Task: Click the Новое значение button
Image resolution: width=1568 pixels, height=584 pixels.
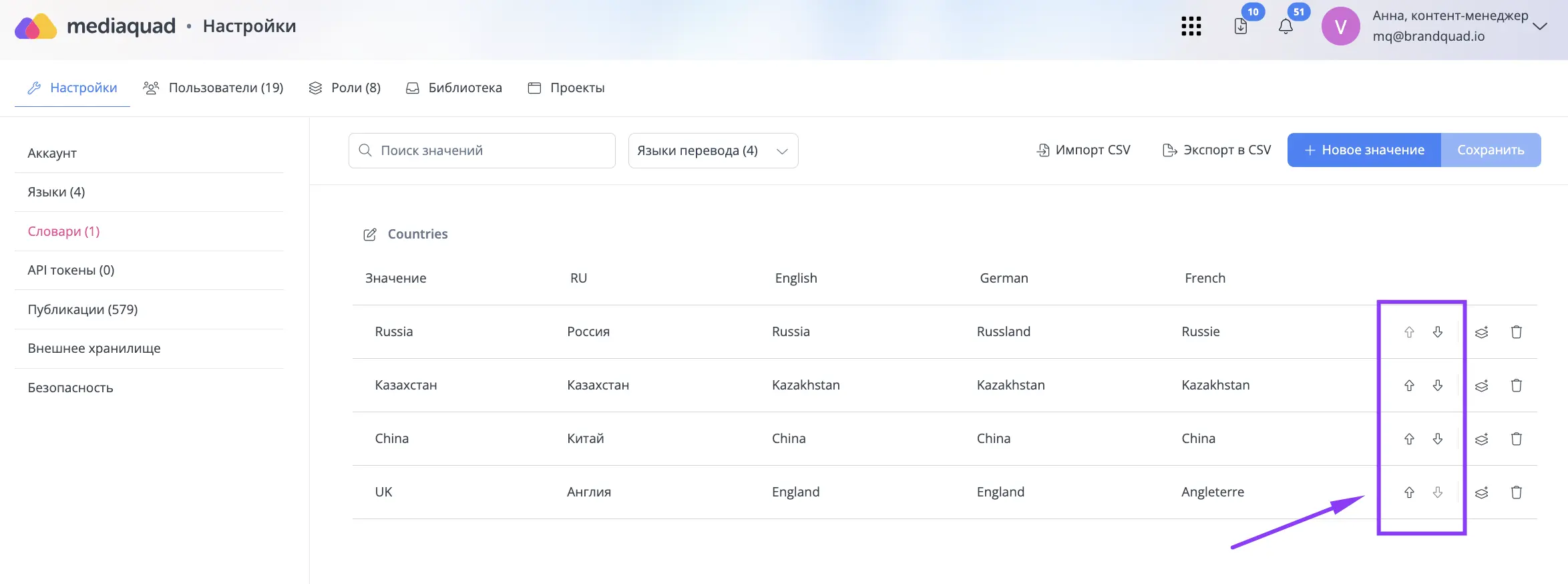Action: (1364, 150)
